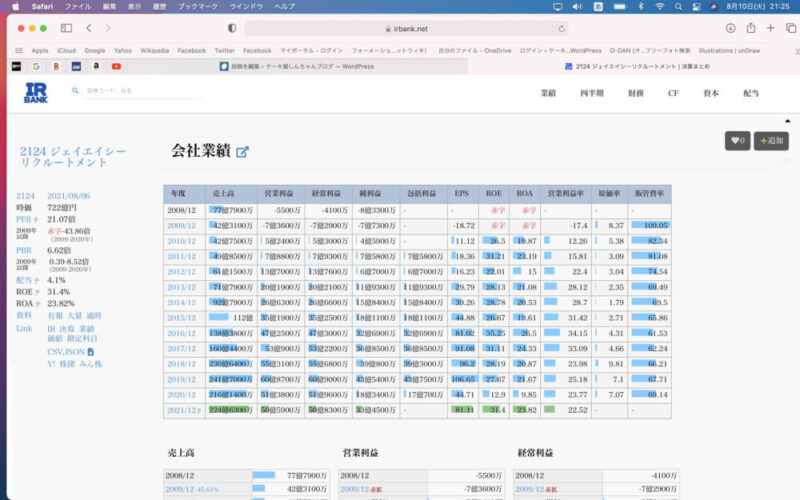This screenshot has width=800, height=500.
Task: Go forward with Safari's forward arrow
Action: coord(108,28)
